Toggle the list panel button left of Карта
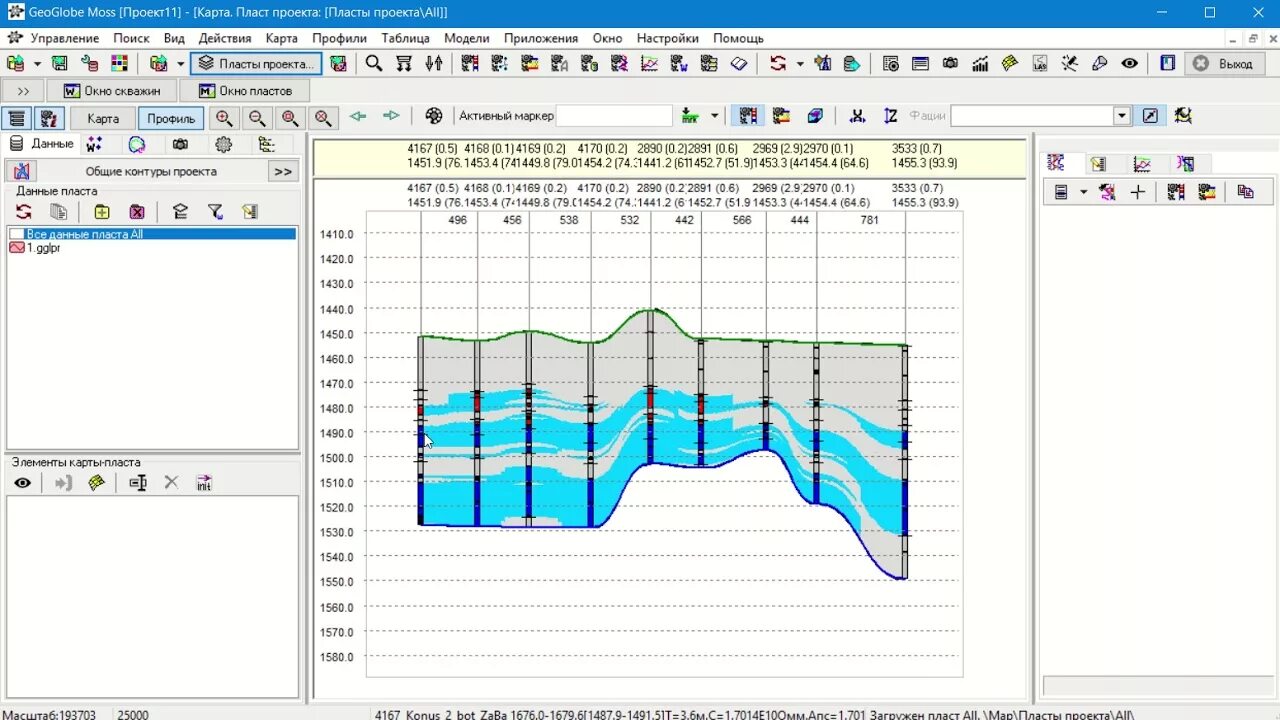Image resolution: width=1280 pixels, height=720 pixels. (x=16, y=118)
